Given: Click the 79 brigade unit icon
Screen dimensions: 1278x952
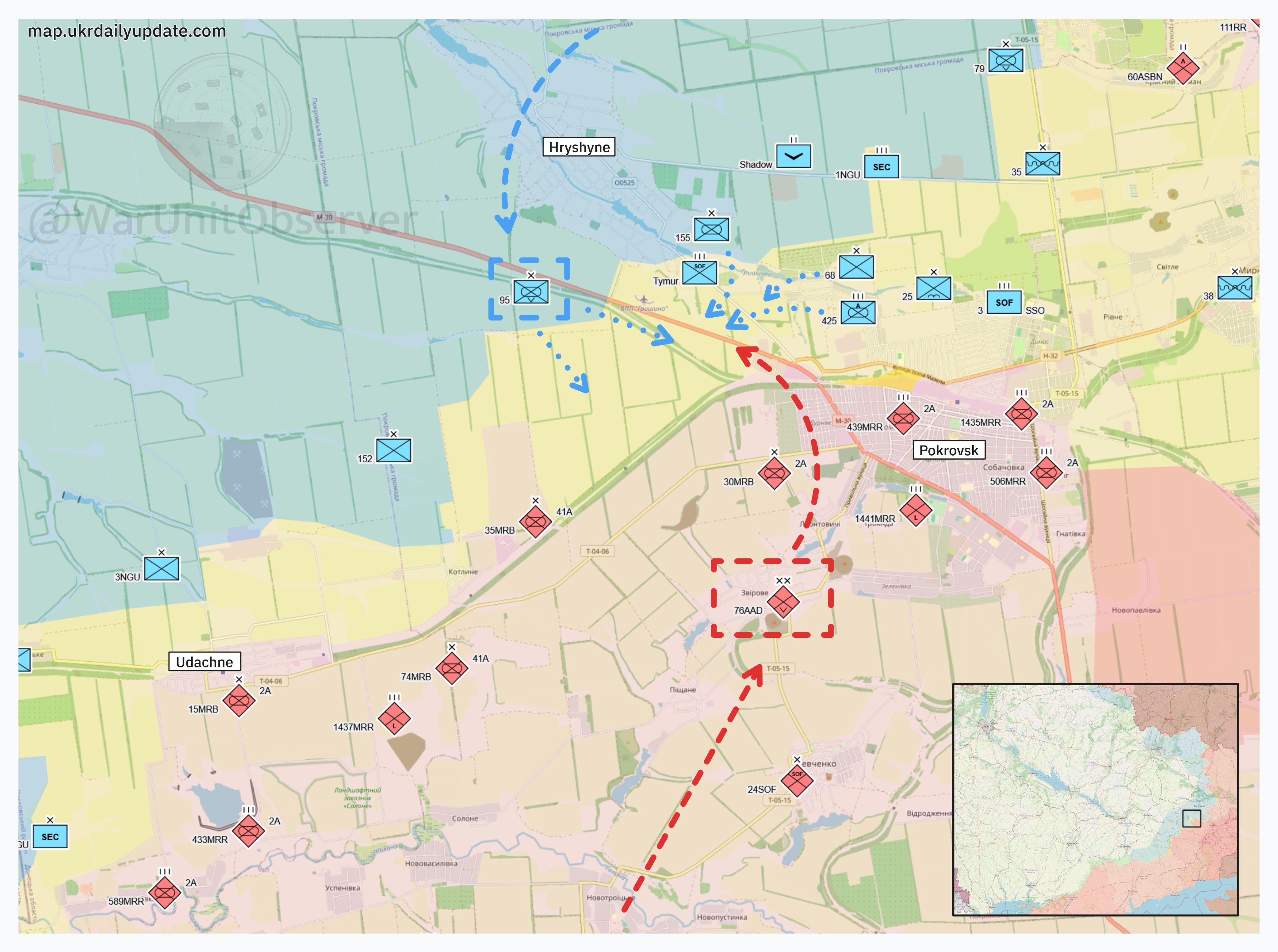Looking at the screenshot, I should point(1006,61).
